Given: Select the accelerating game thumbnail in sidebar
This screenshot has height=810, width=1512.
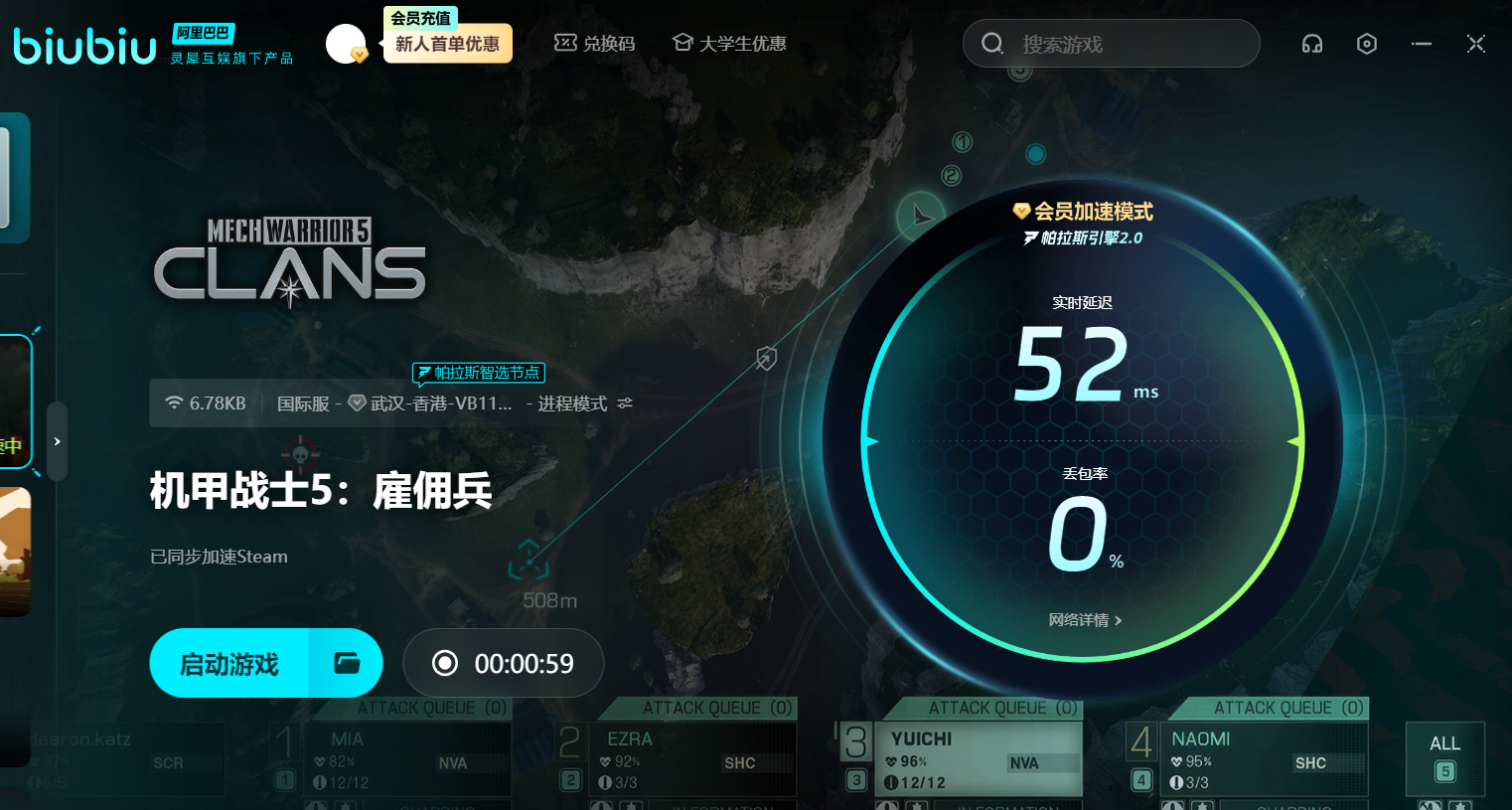Looking at the screenshot, I should [x=15, y=404].
